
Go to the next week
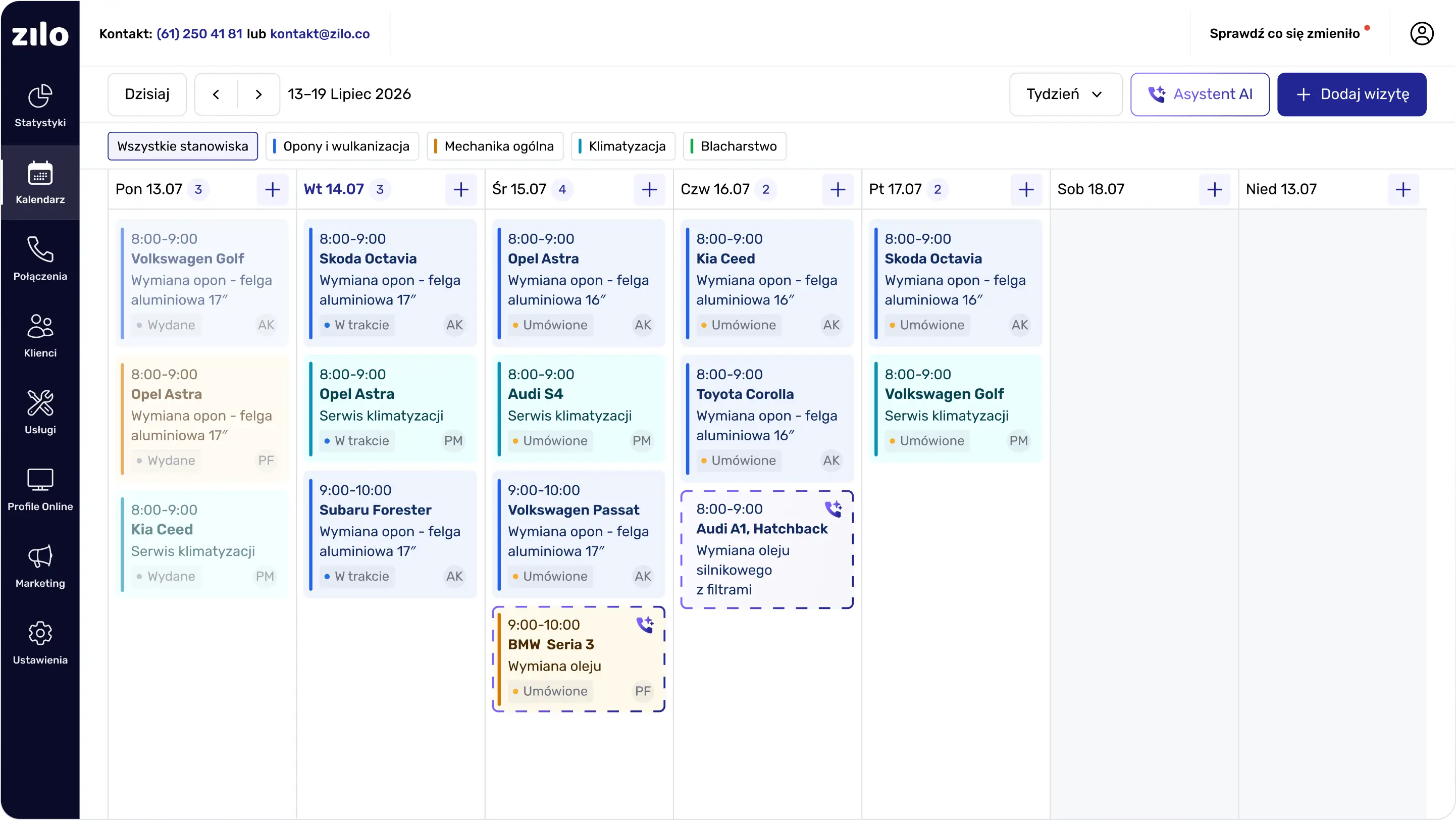[258, 94]
